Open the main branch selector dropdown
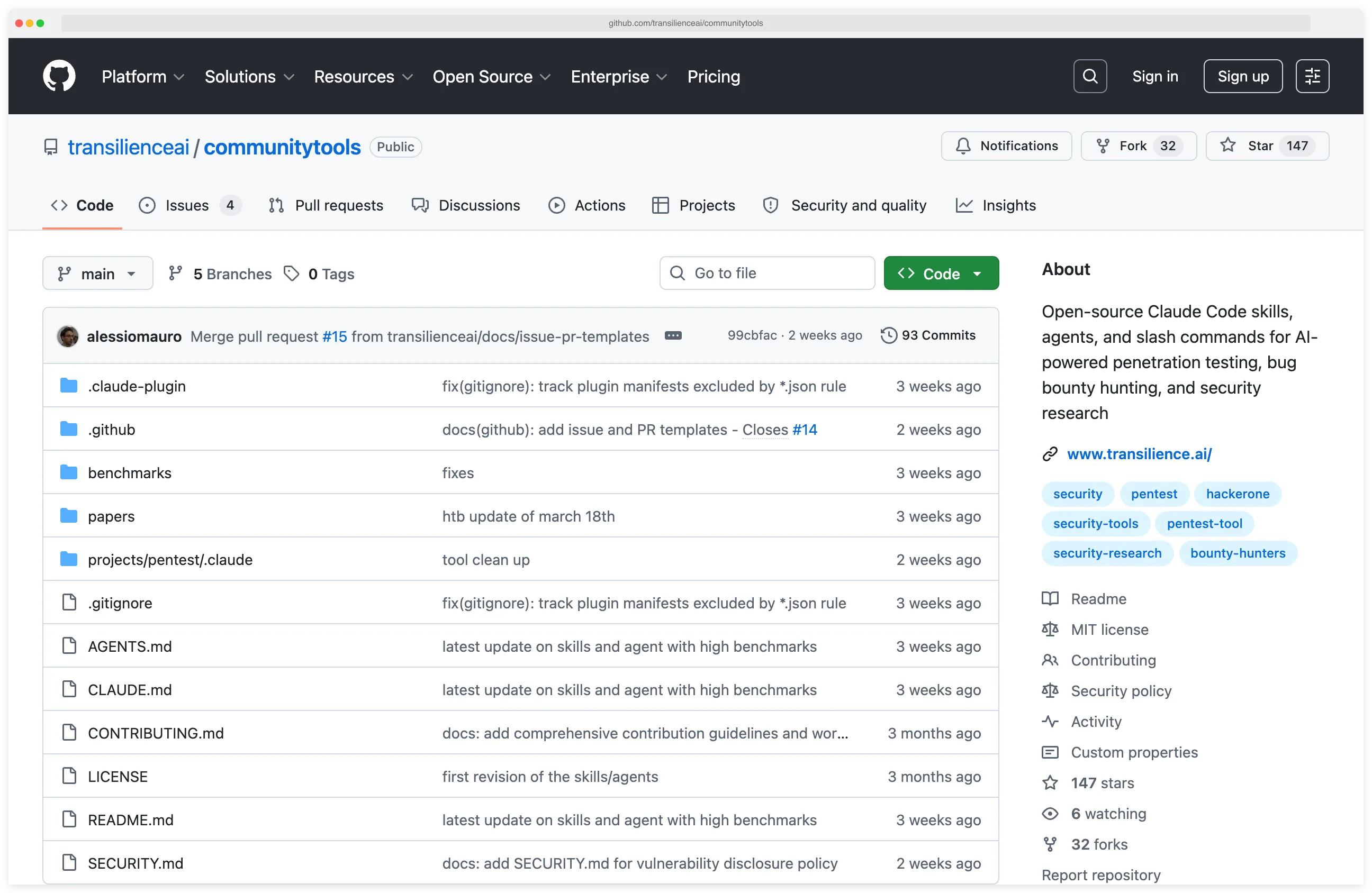The width and height of the screenshot is (1372, 893). pyautogui.click(x=97, y=273)
